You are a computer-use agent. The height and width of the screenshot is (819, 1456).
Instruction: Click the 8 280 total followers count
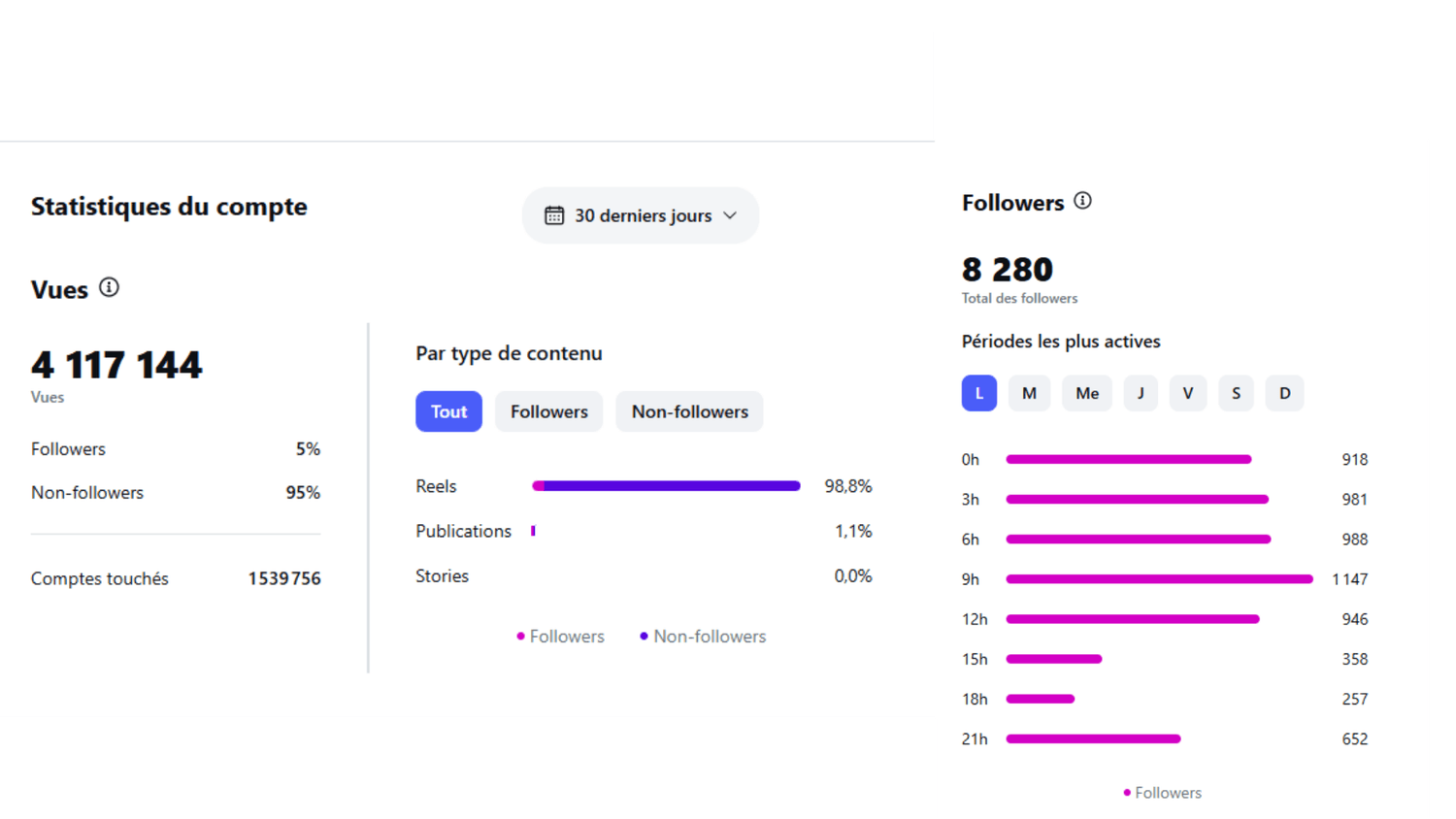(x=1008, y=269)
